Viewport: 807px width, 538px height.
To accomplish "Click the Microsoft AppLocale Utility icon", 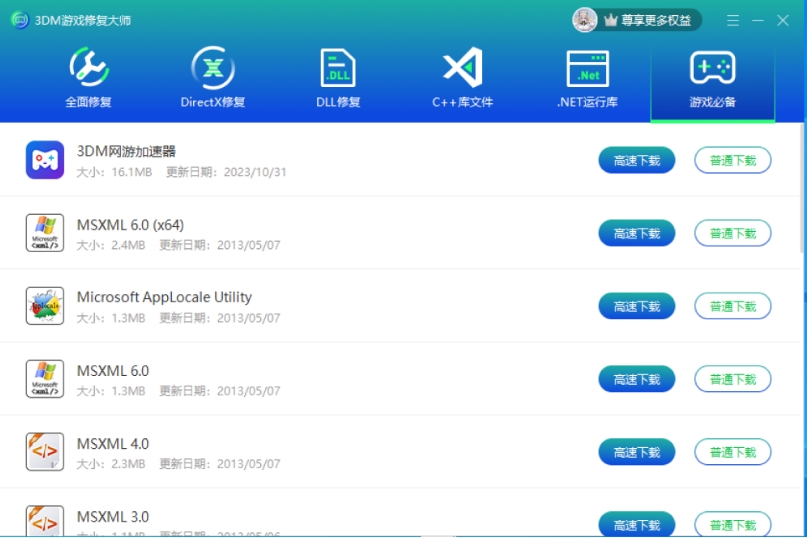I will point(45,306).
